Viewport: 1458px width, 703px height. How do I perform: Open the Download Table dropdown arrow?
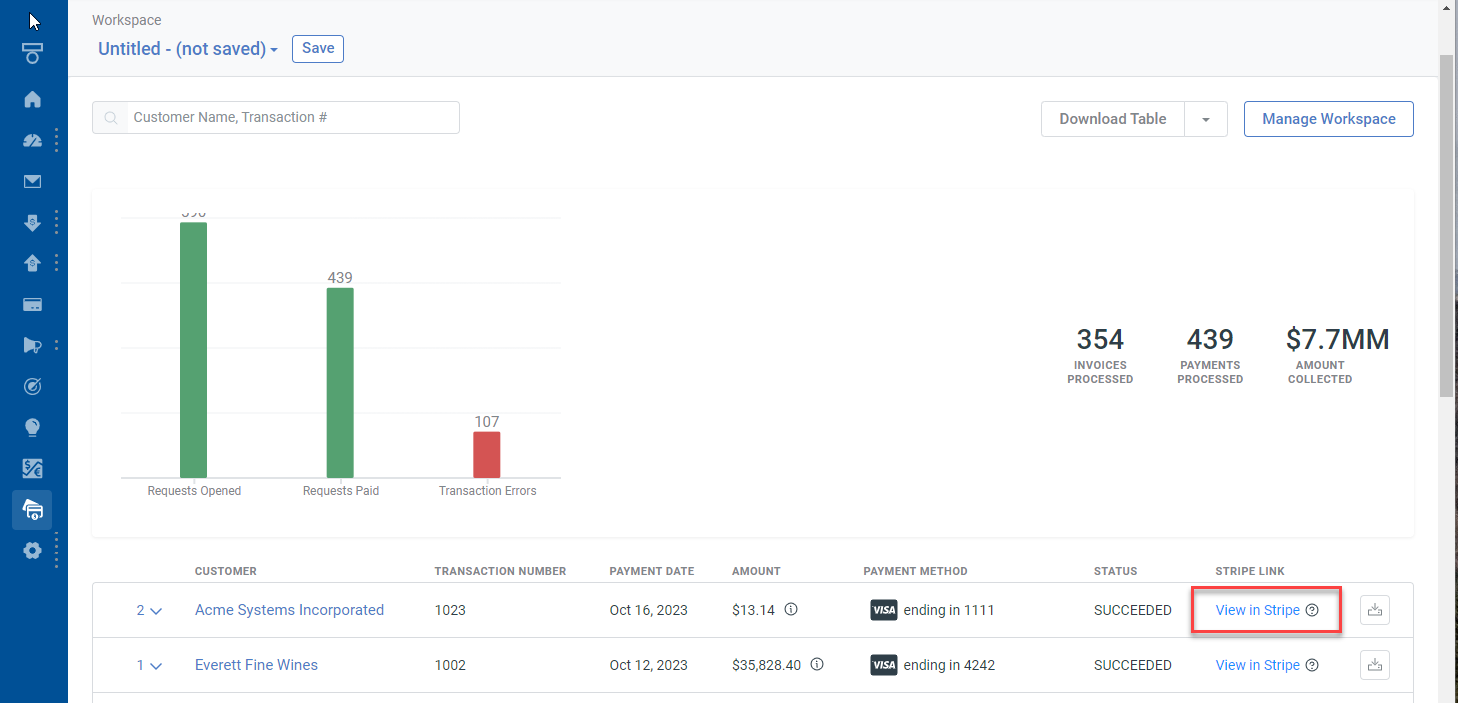click(1206, 119)
